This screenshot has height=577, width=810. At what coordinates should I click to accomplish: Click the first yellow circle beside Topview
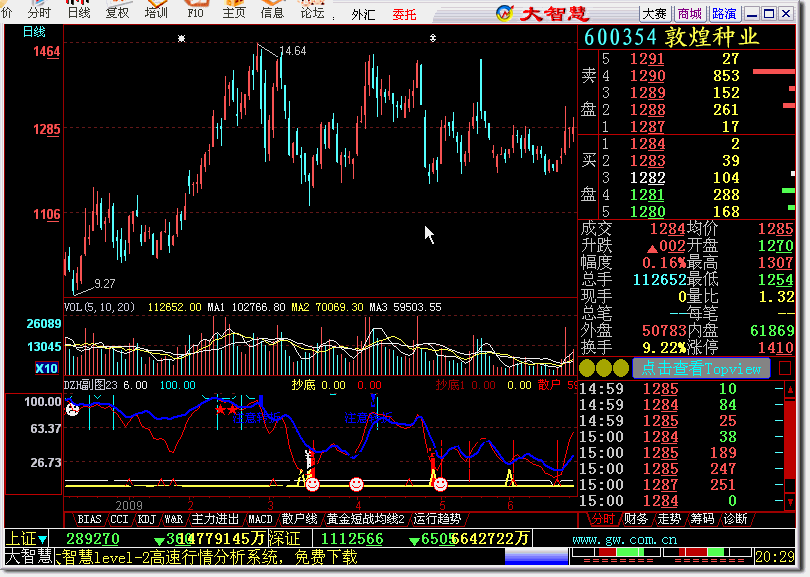[587, 368]
